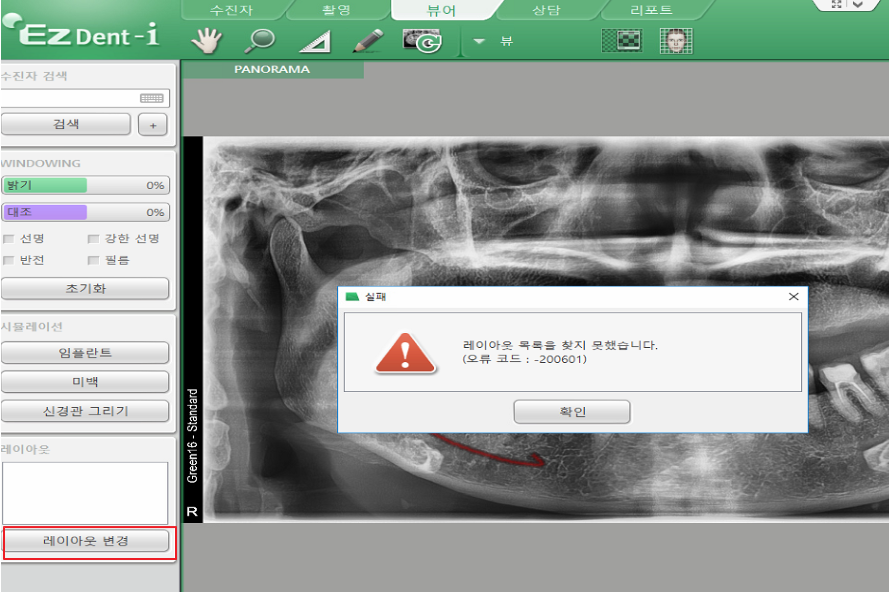Click the image reset camera icon
Image resolution: width=890 pixels, height=592 pixels.
tap(422, 41)
